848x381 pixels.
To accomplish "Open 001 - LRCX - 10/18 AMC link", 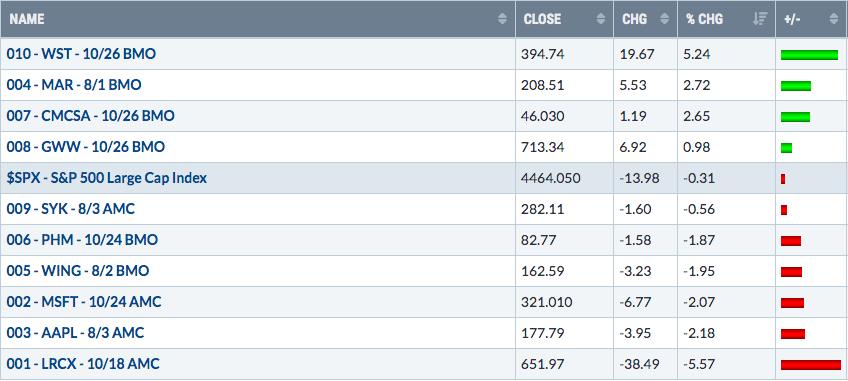I will click(x=83, y=364).
